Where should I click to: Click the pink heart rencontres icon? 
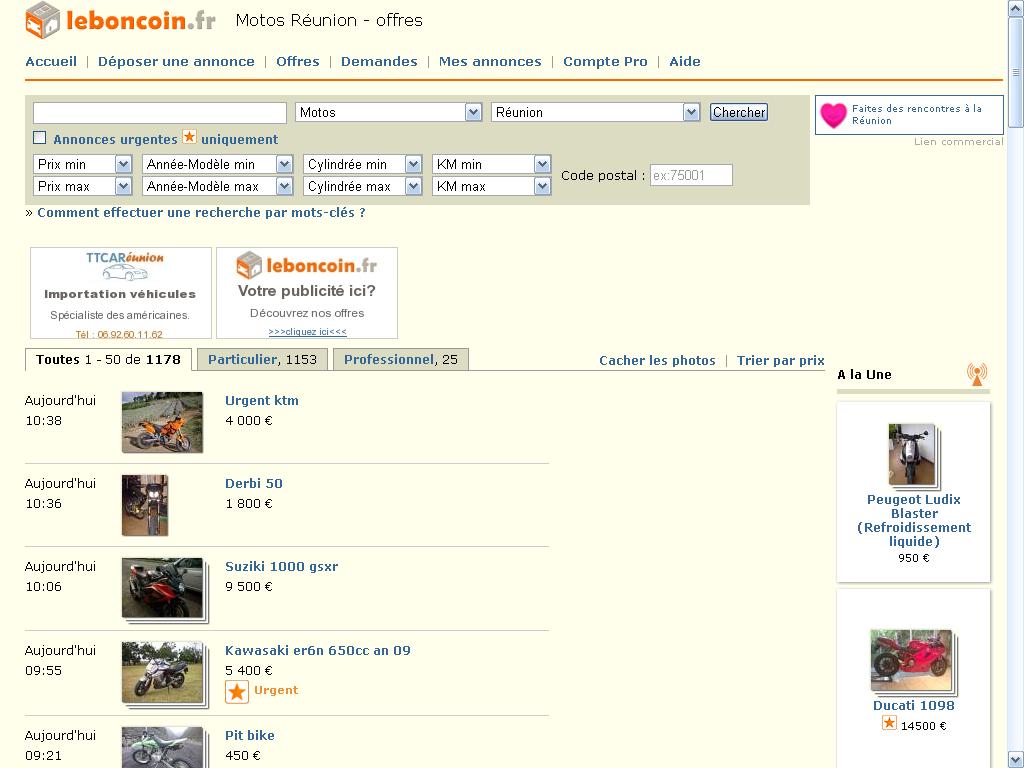pos(833,115)
